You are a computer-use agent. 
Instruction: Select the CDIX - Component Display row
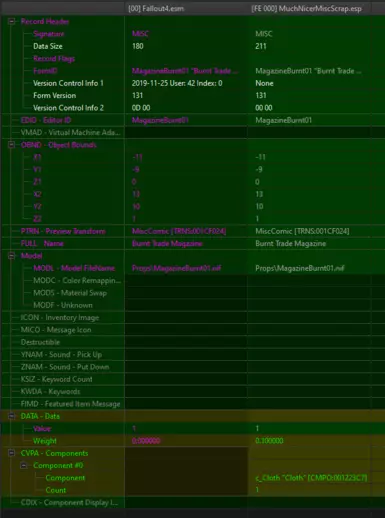tap(193, 502)
